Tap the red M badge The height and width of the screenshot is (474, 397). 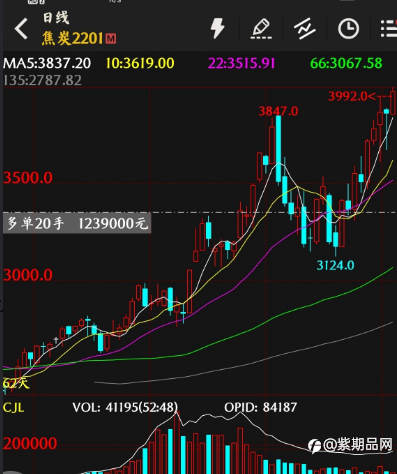111,39
